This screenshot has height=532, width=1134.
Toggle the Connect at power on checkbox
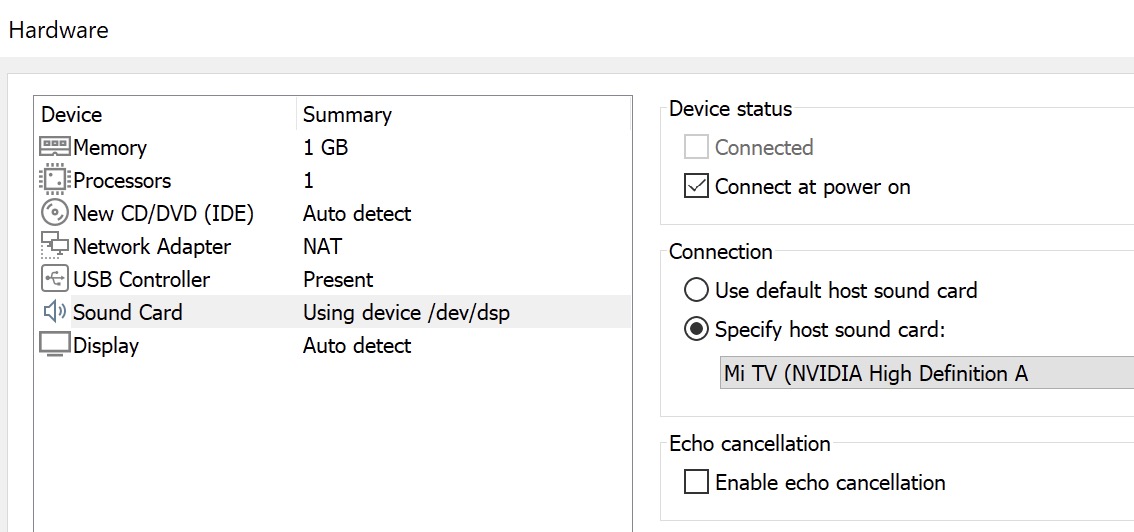(696, 186)
